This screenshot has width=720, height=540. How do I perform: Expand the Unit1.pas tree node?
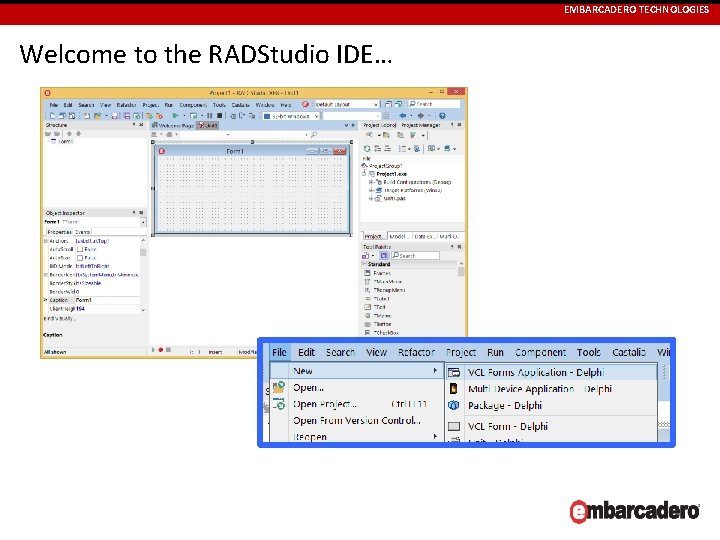pyautogui.click(x=370, y=198)
